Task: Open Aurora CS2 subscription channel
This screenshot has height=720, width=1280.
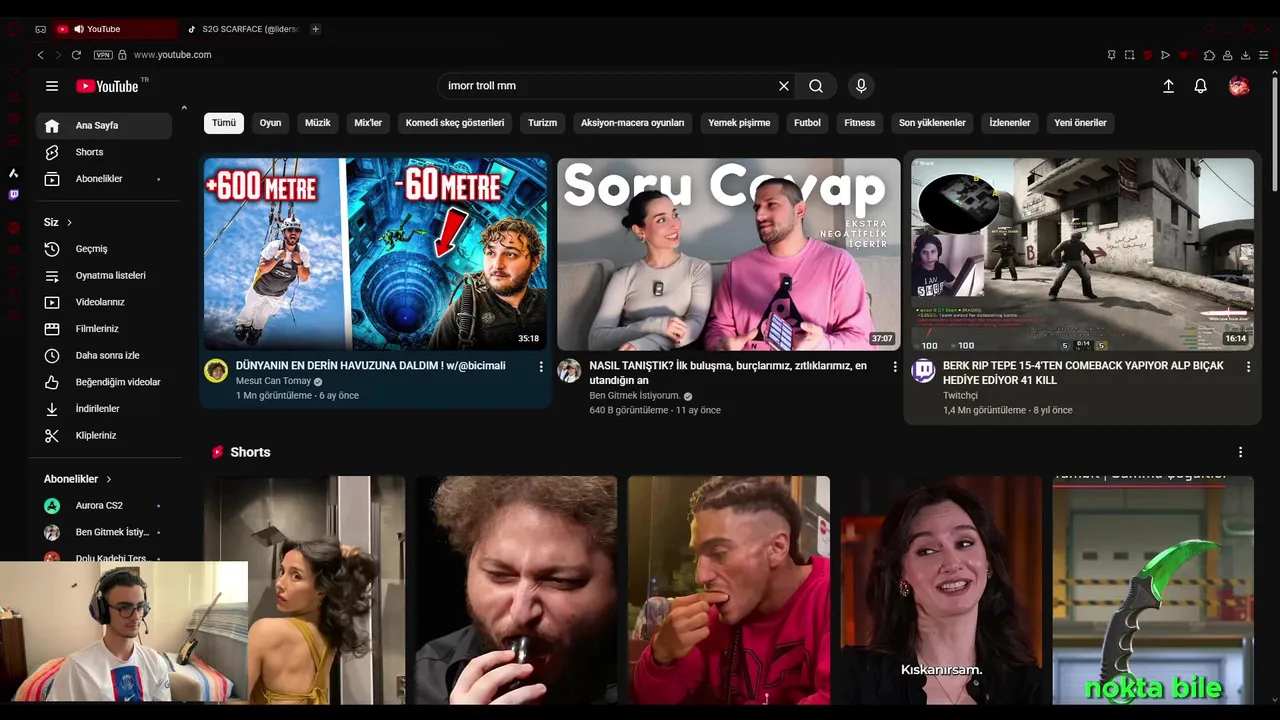Action: (104, 506)
